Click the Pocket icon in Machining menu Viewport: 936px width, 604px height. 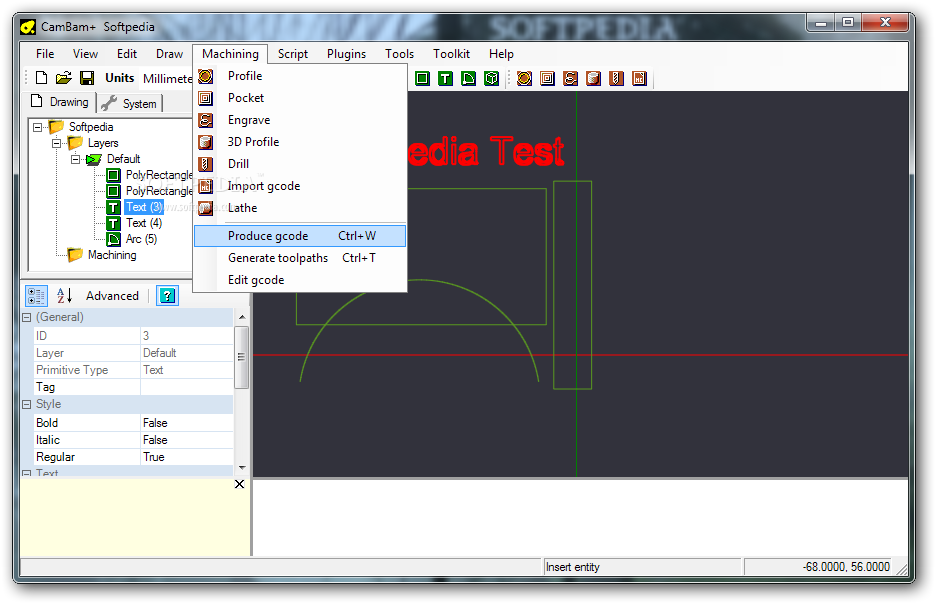point(205,98)
